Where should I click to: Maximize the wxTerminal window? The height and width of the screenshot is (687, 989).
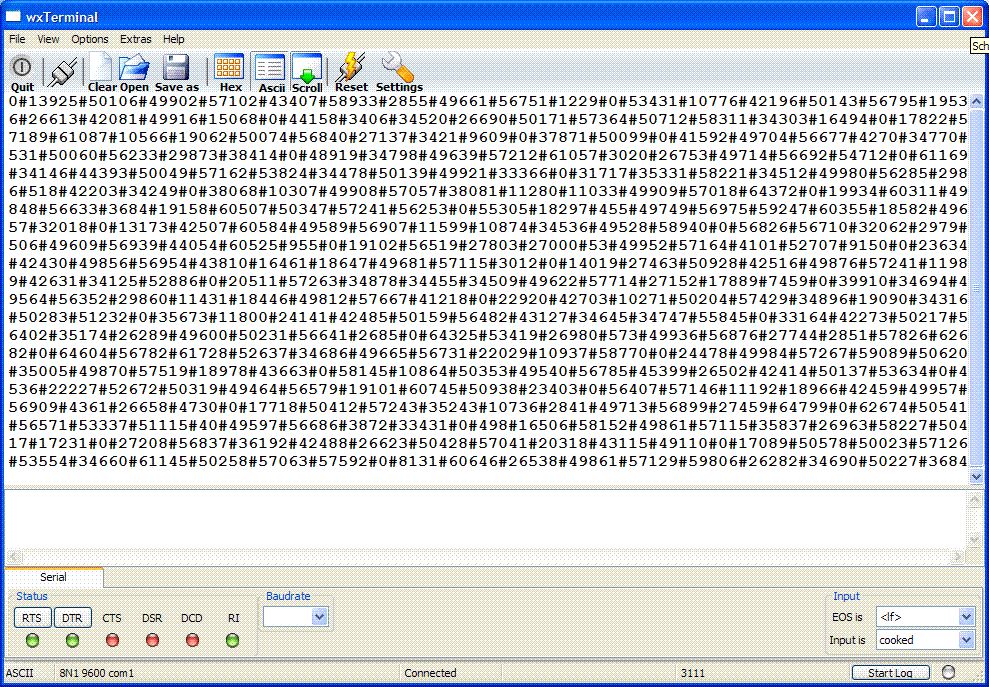(x=949, y=16)
